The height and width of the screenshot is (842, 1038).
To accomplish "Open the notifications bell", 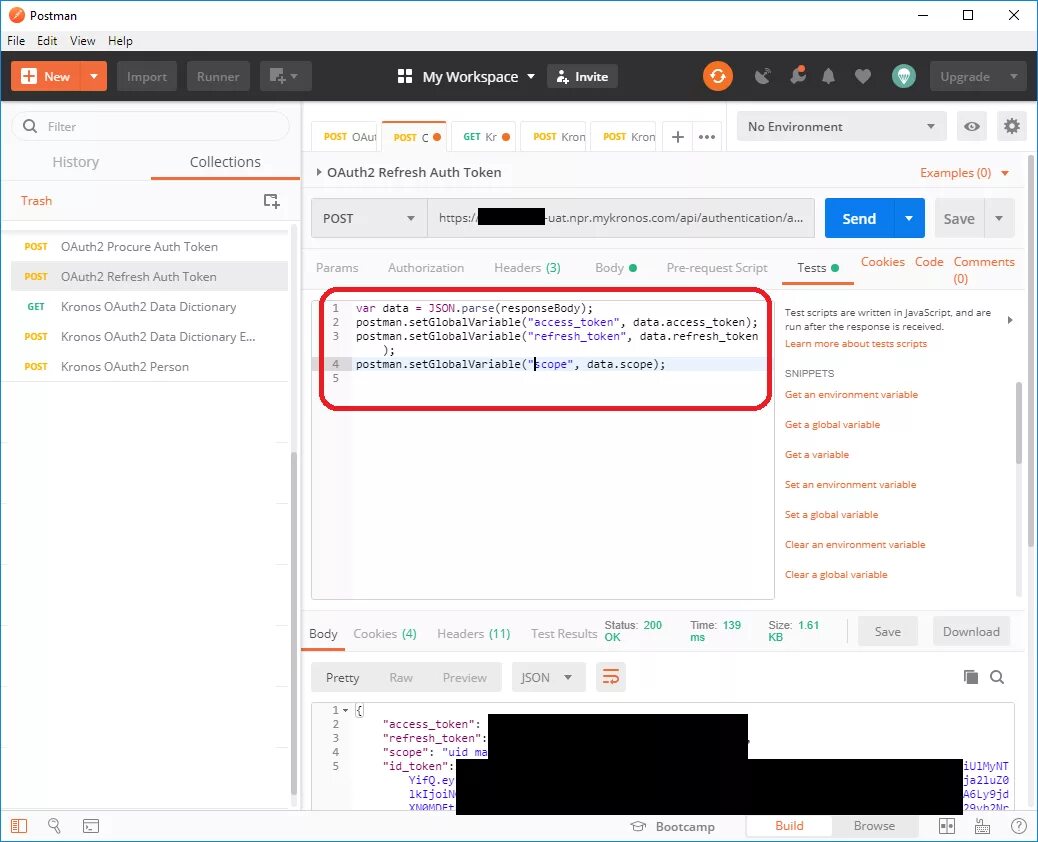I will tap(828, 76).
